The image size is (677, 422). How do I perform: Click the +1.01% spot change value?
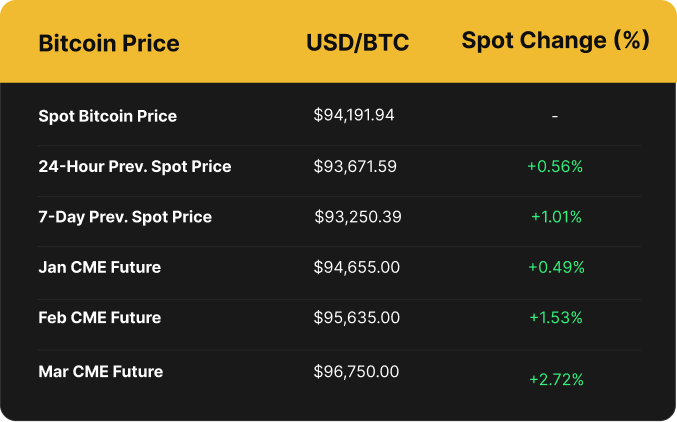556,217
